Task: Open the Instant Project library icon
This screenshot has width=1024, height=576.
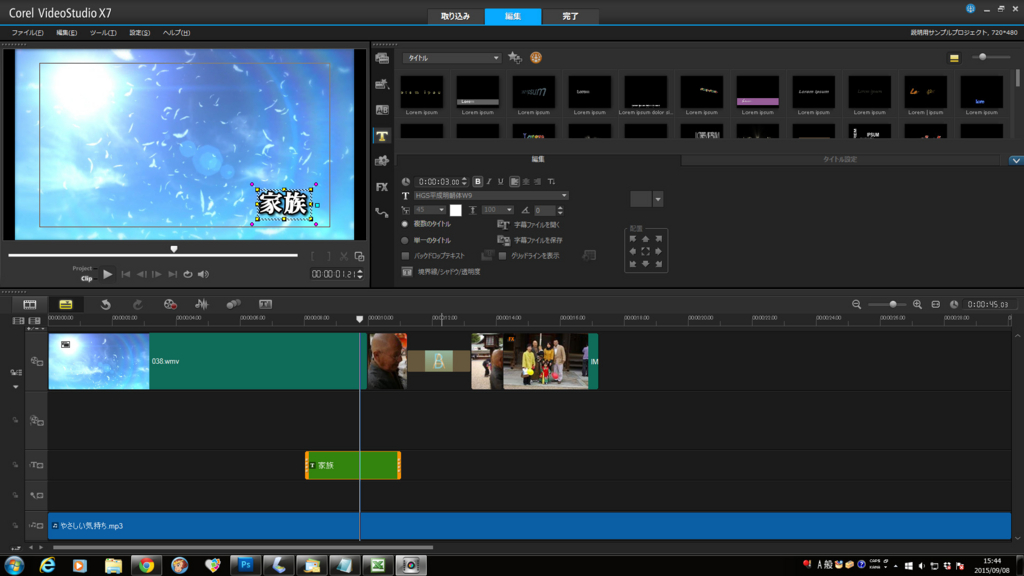Action: (382, 84)
